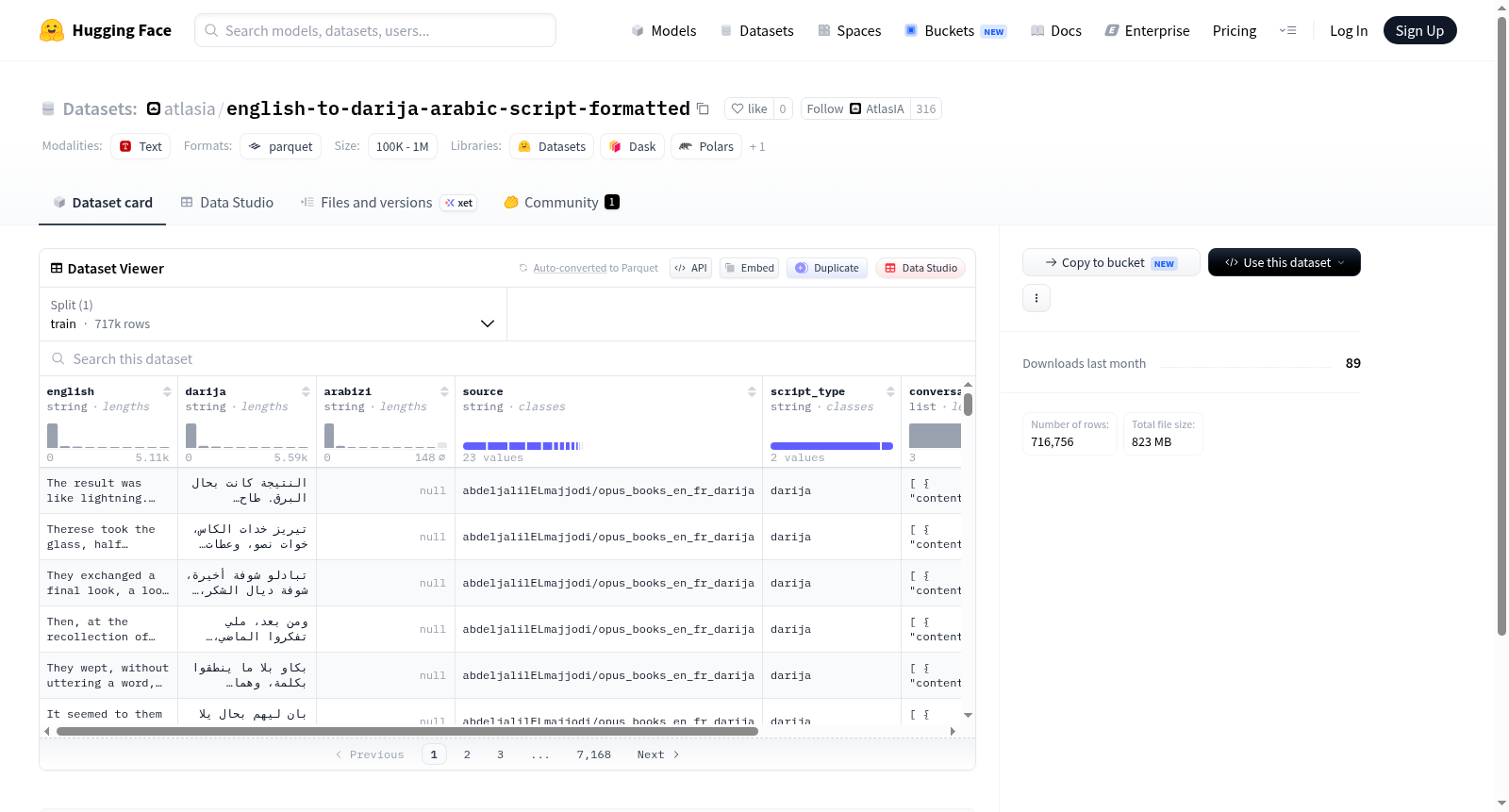Image resolution: width=1509 pixels, height=812 pixels.
Task: Click the AtlasIA follower count 316
Action: 926,108
